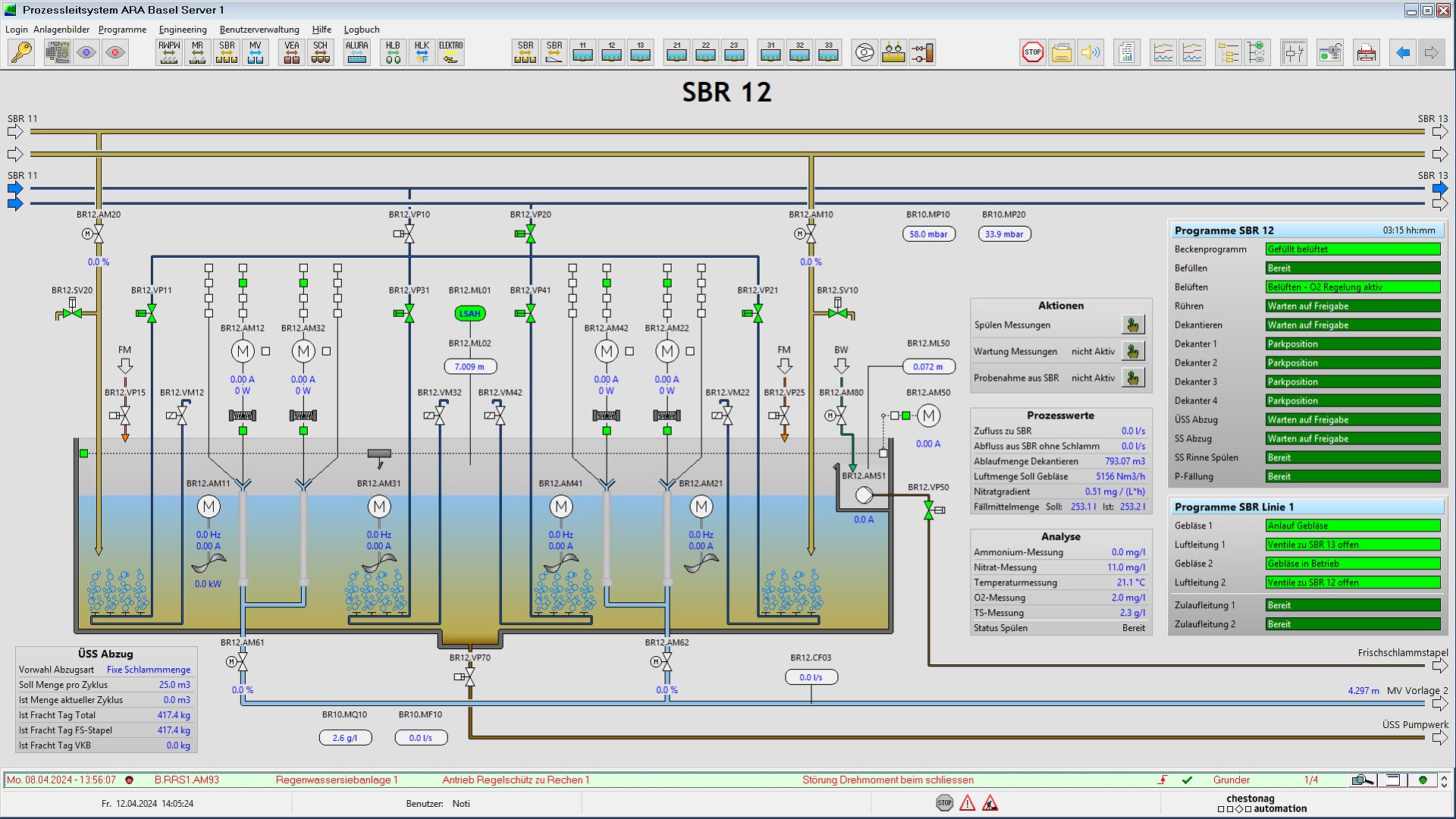Click the alarm bar scroll stepper arrows
This screenshot has height=819, width=1456.
pyautogui.click(x=1444, y=780)
